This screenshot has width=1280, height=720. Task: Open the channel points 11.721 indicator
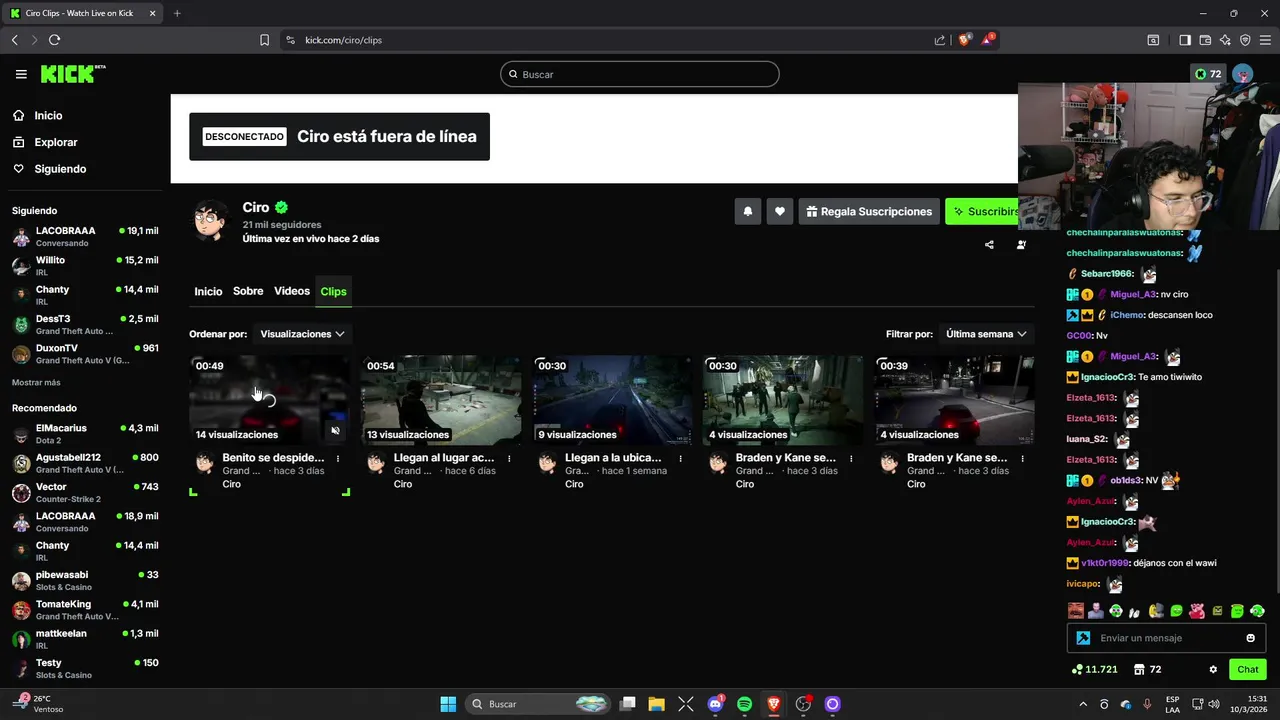coord(1094,669)
